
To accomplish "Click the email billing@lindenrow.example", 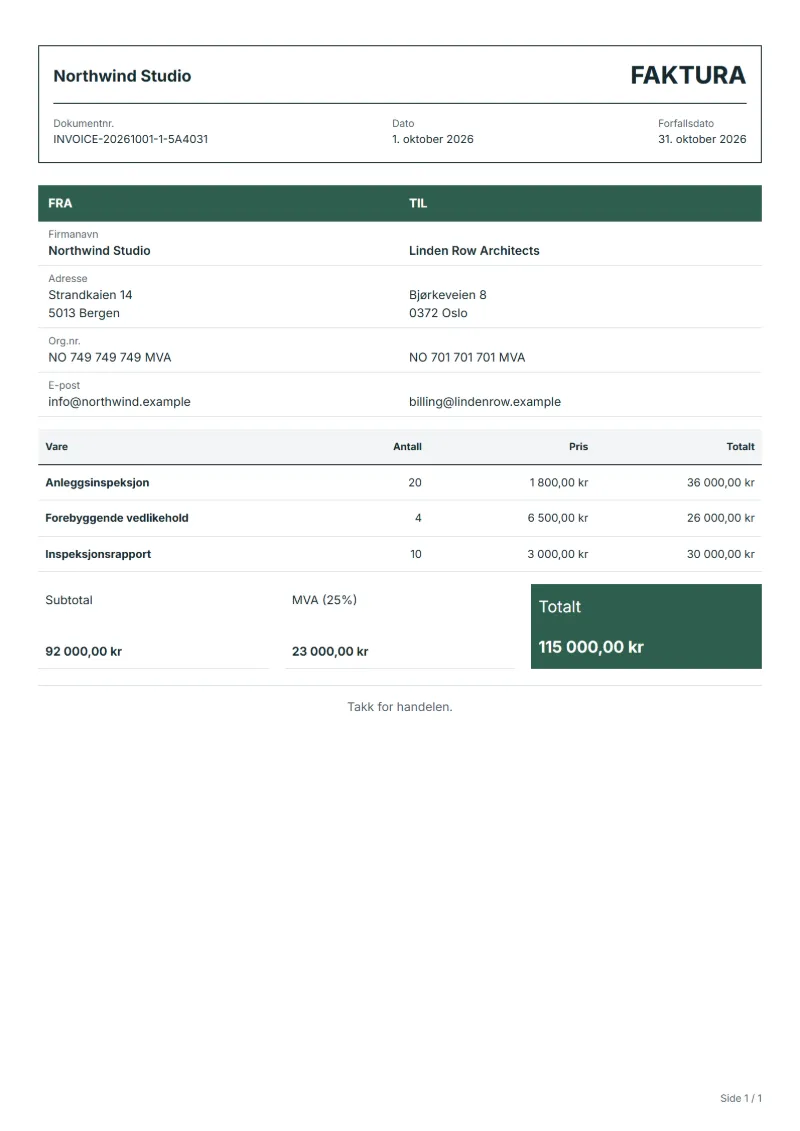I will point(485,402).
